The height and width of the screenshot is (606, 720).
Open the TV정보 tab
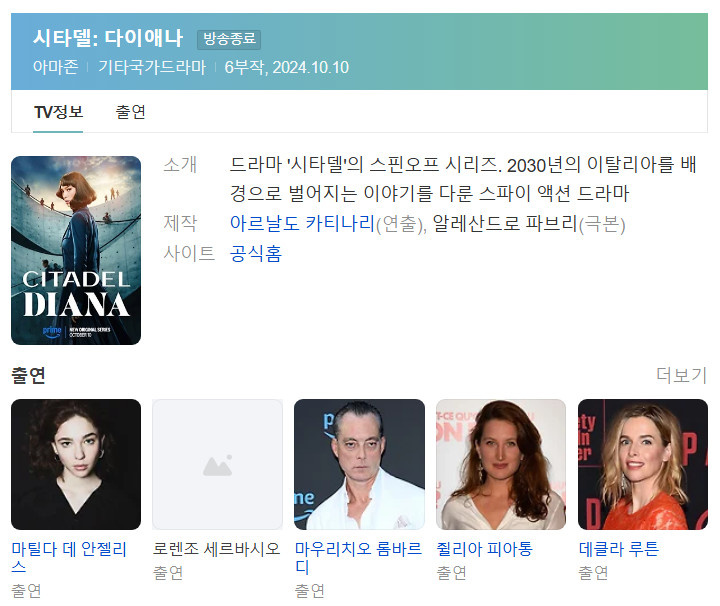[x=58, y=112]
